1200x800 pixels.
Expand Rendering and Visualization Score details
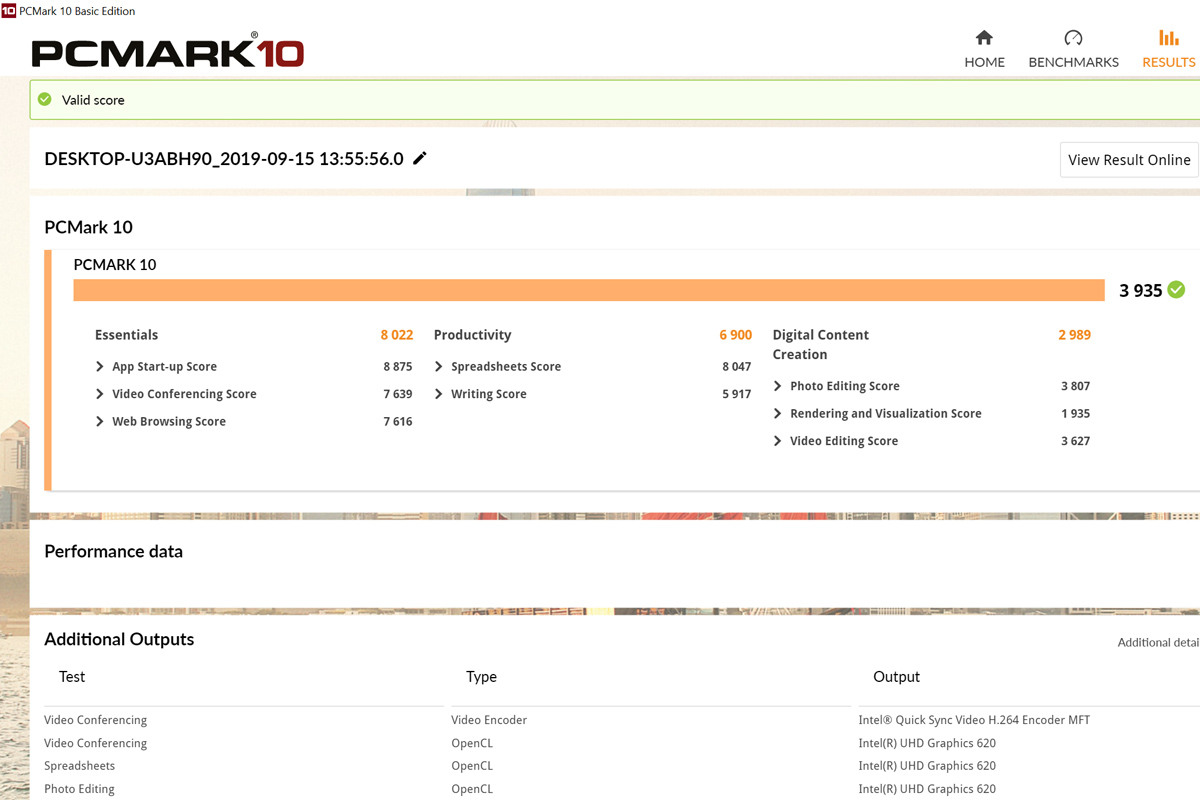(x=777, y=413)
